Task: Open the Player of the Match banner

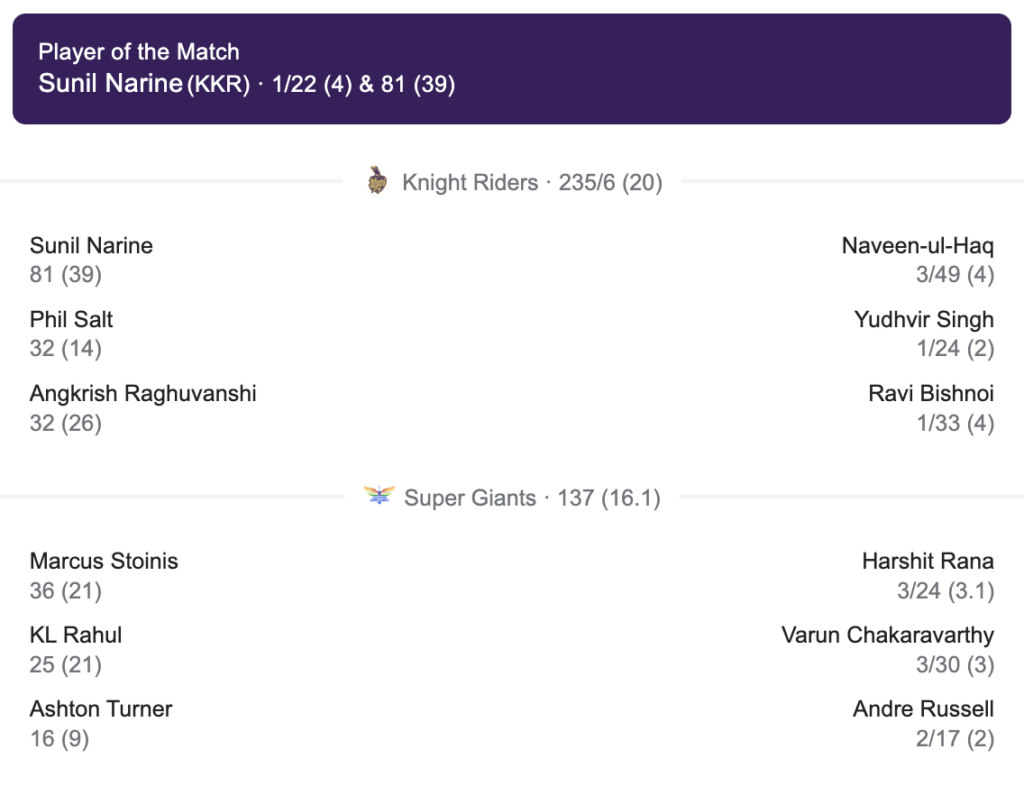Action: pos(511,68)
